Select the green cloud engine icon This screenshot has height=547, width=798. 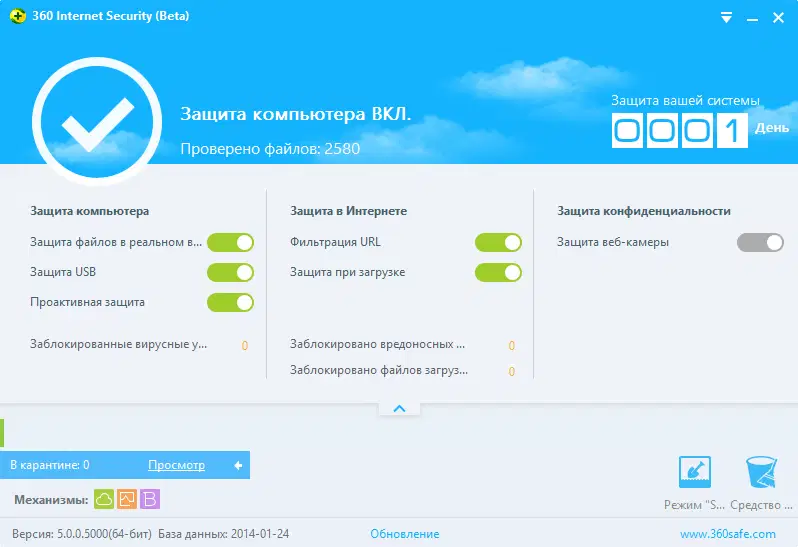pos(104,499)
